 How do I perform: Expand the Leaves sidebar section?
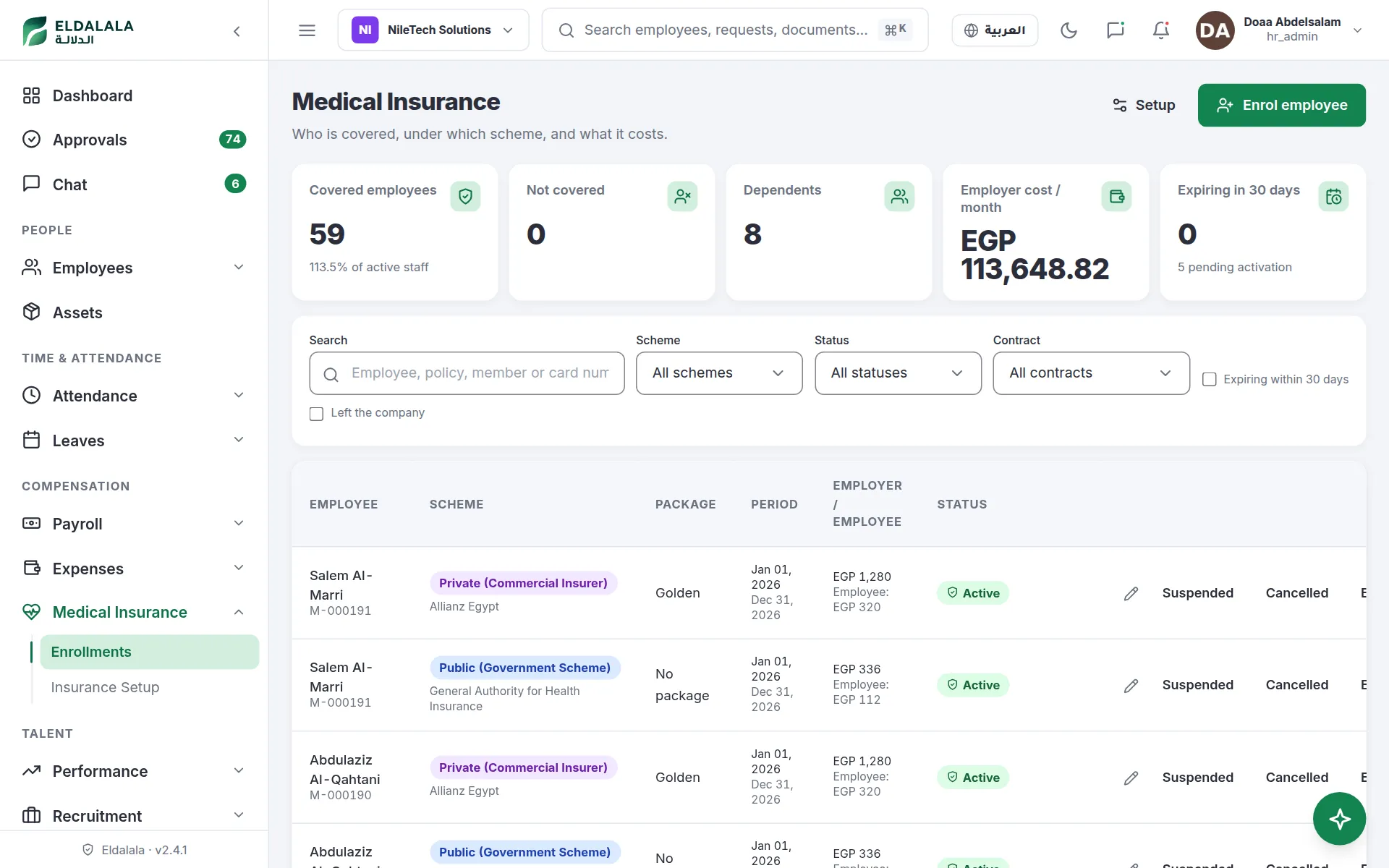coord(134,441)
